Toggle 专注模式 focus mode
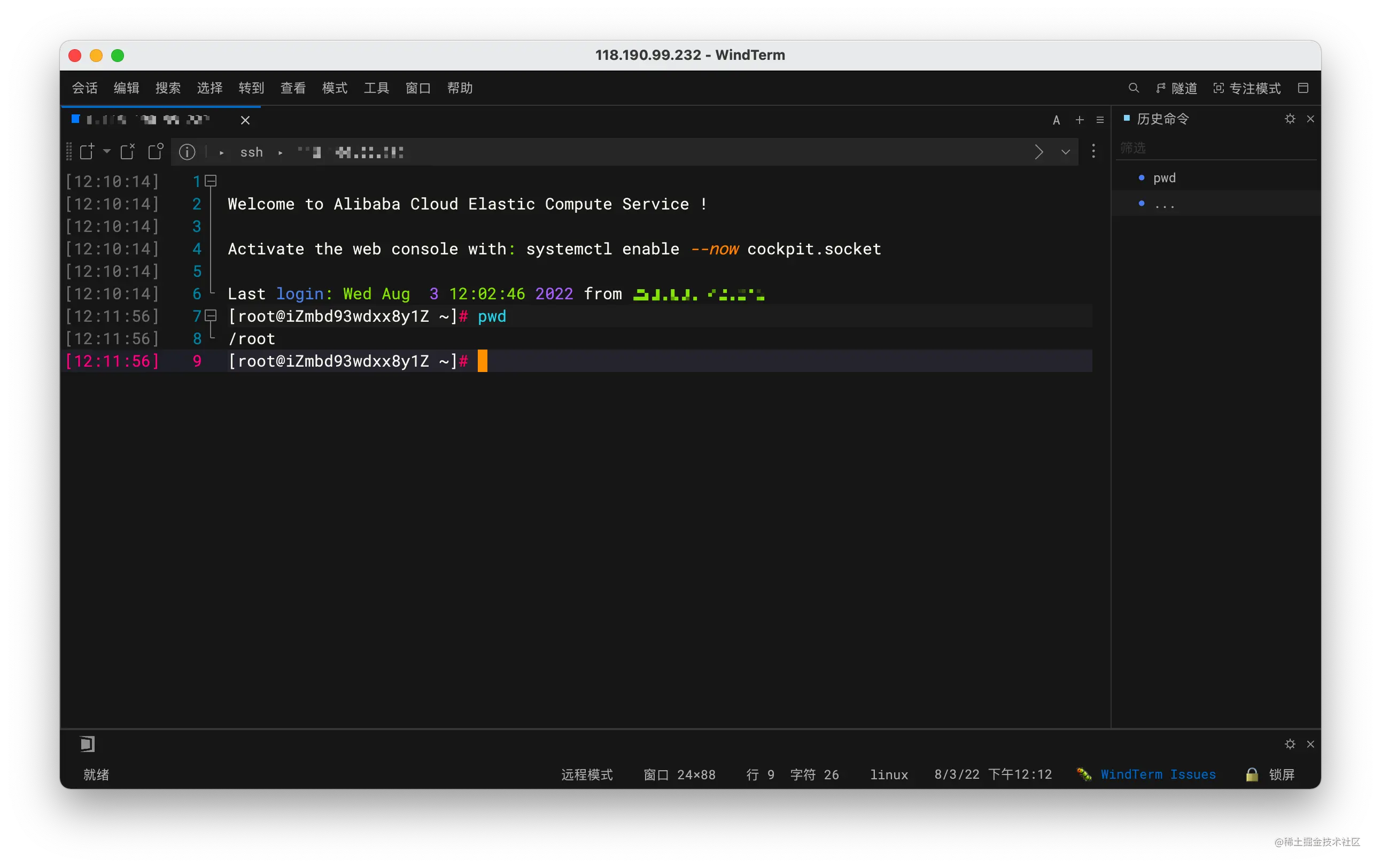Screen dimensions: 1381x868 [1247, 88]
